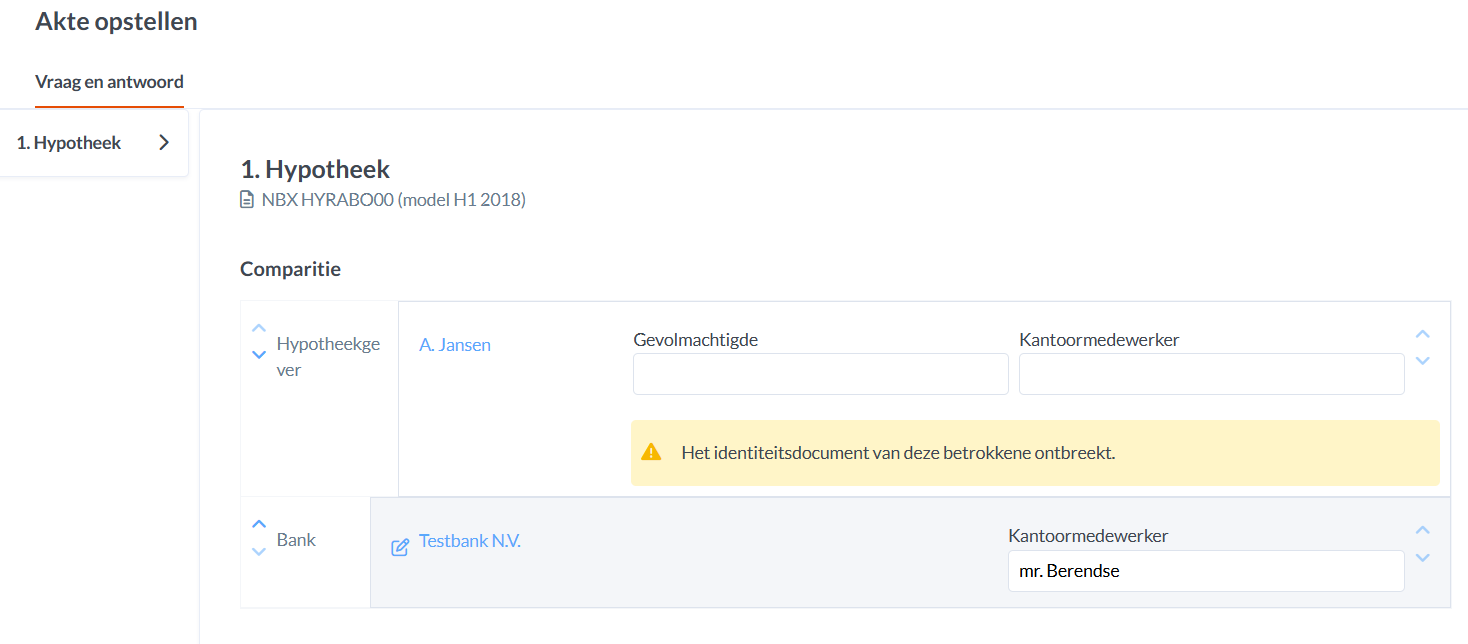The width and height of the screenshot is (1468, 644).
Task: Move Bank party up with left arrow
Action: click(259, 524)
